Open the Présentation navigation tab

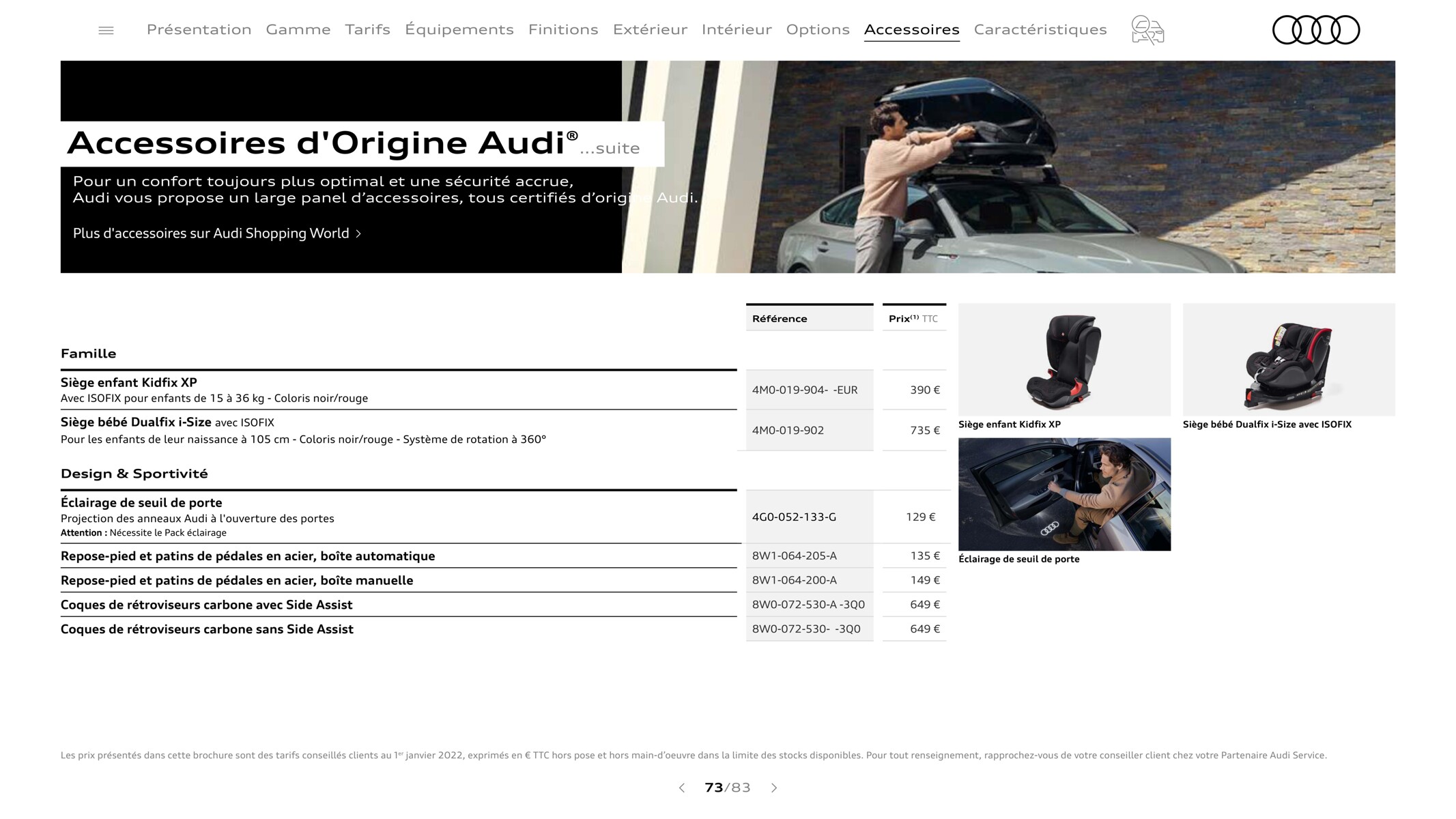198,29
